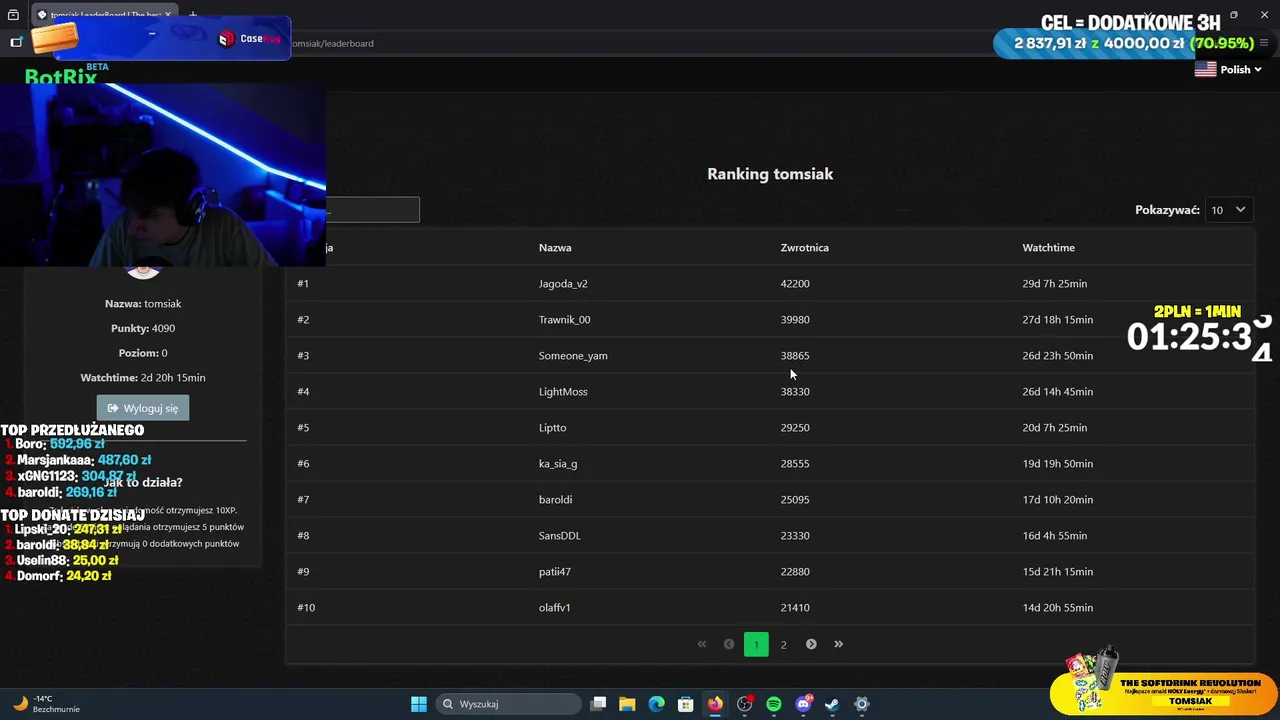Click the CaseHug sponsor logo
The width and height of the screenshot is (1280, 720).
[x=250, y=39]
